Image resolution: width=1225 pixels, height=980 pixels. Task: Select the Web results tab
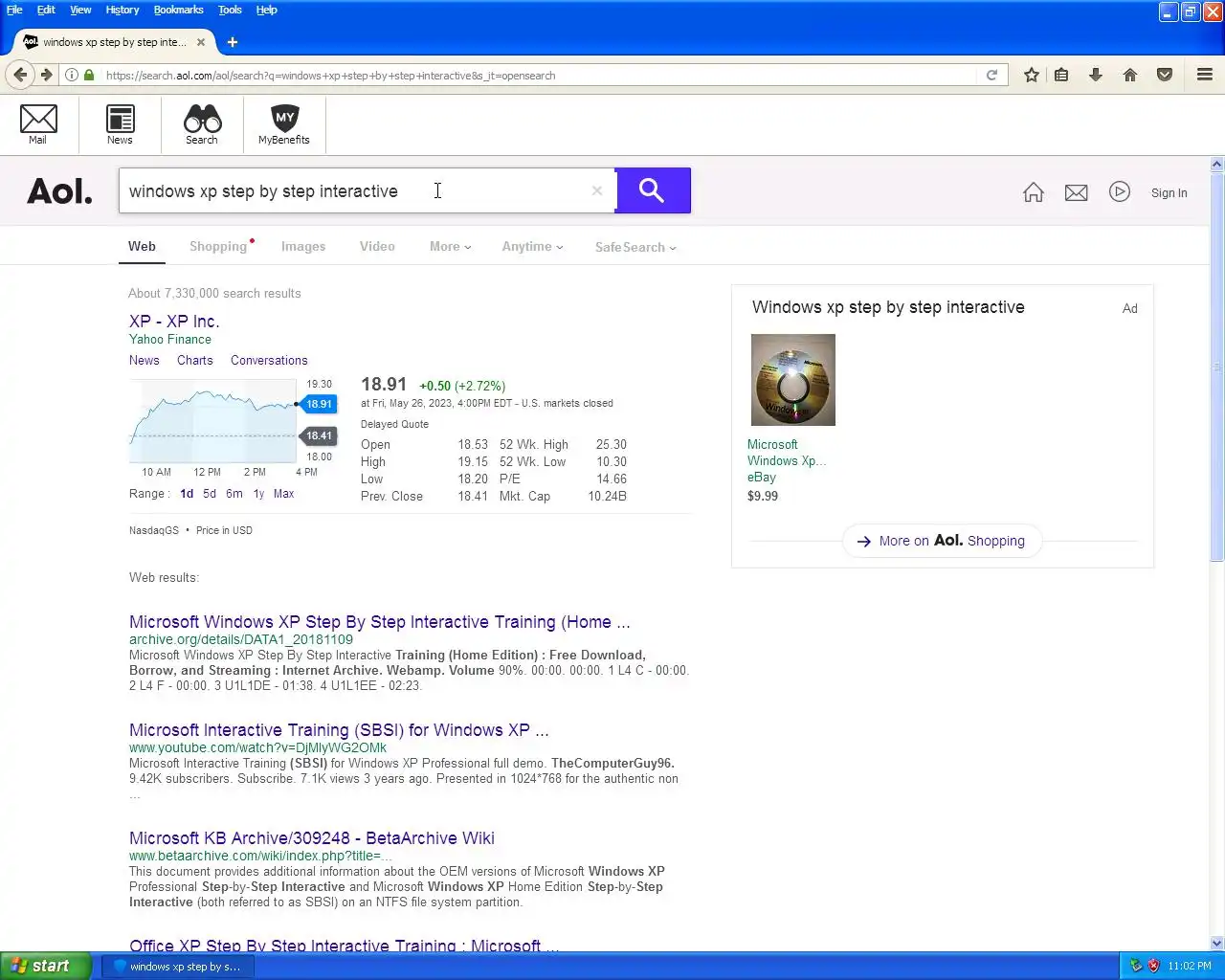pyautogui.click(x=142, y=247)
